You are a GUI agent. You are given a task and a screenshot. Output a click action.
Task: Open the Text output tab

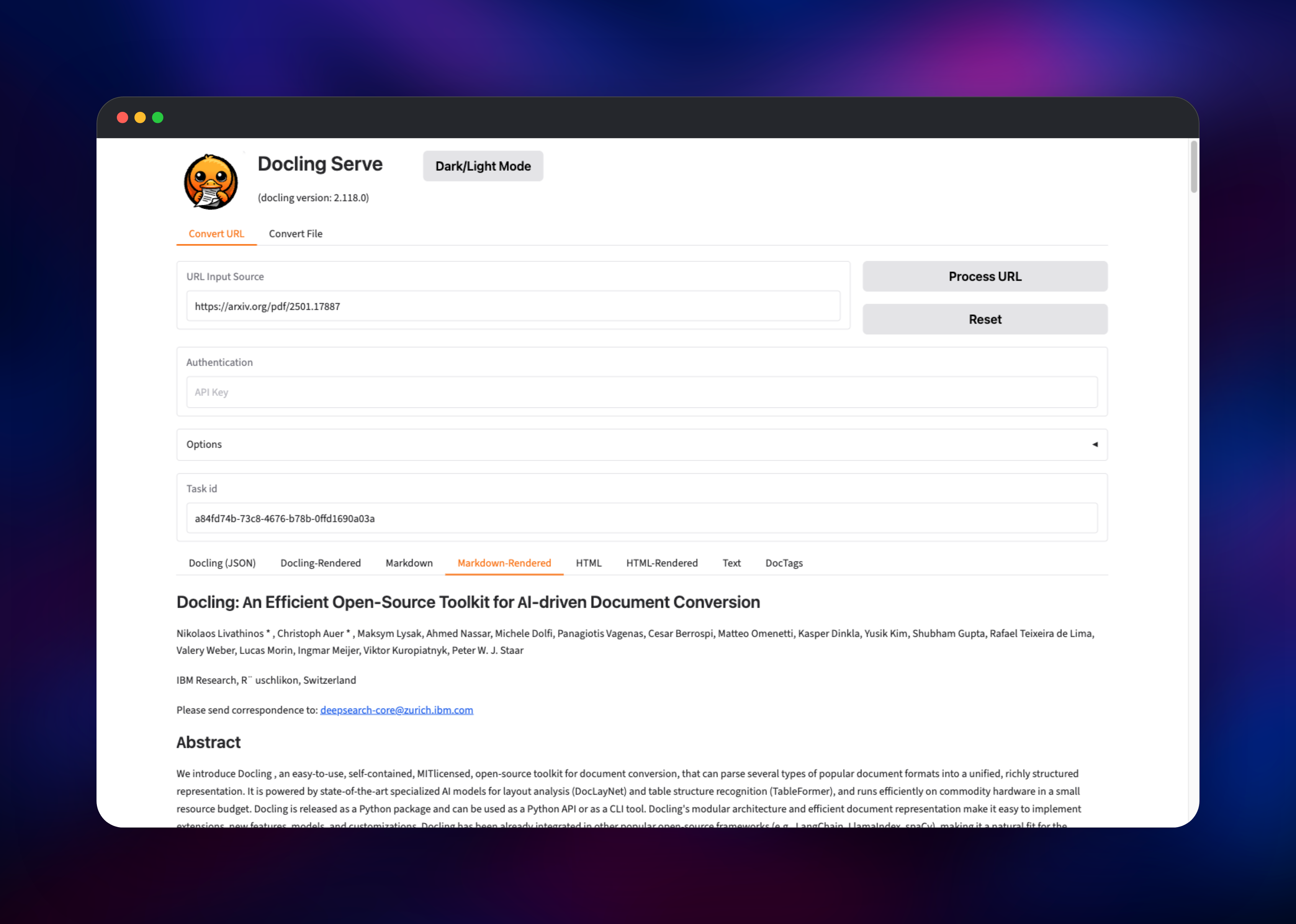731,563
